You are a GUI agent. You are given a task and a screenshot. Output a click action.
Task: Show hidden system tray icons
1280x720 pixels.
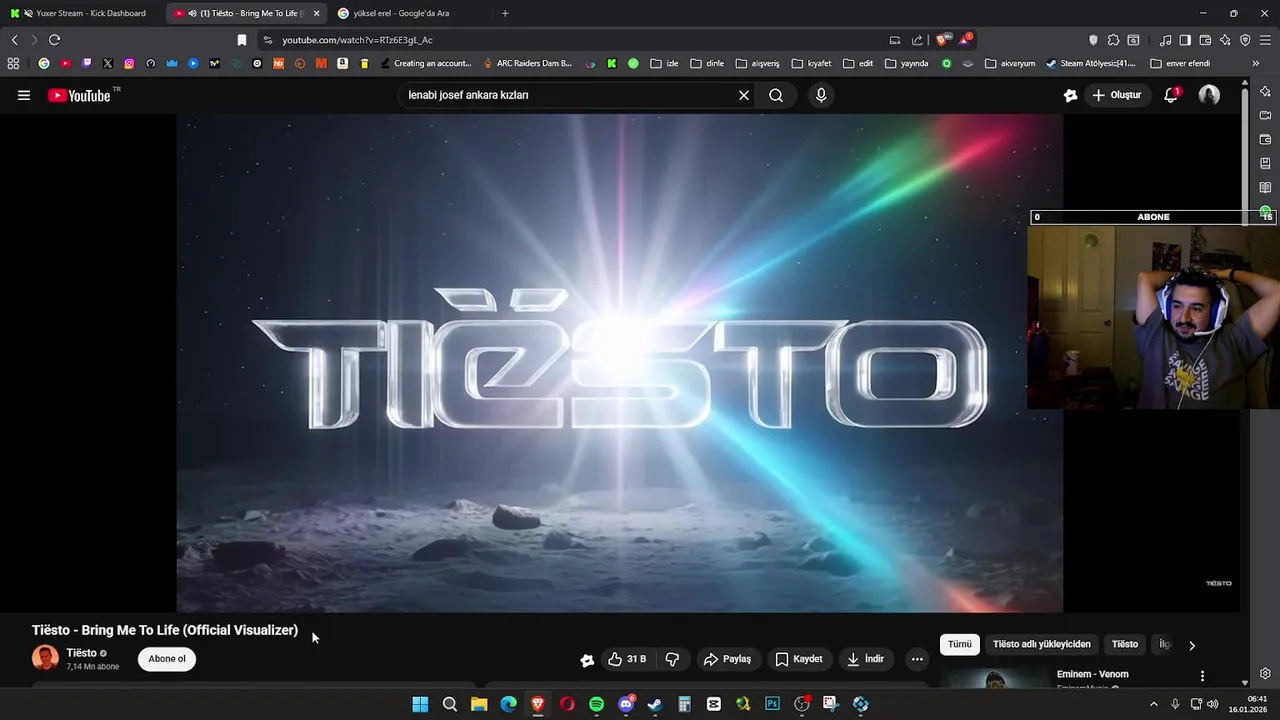[x=1153, y=704]
